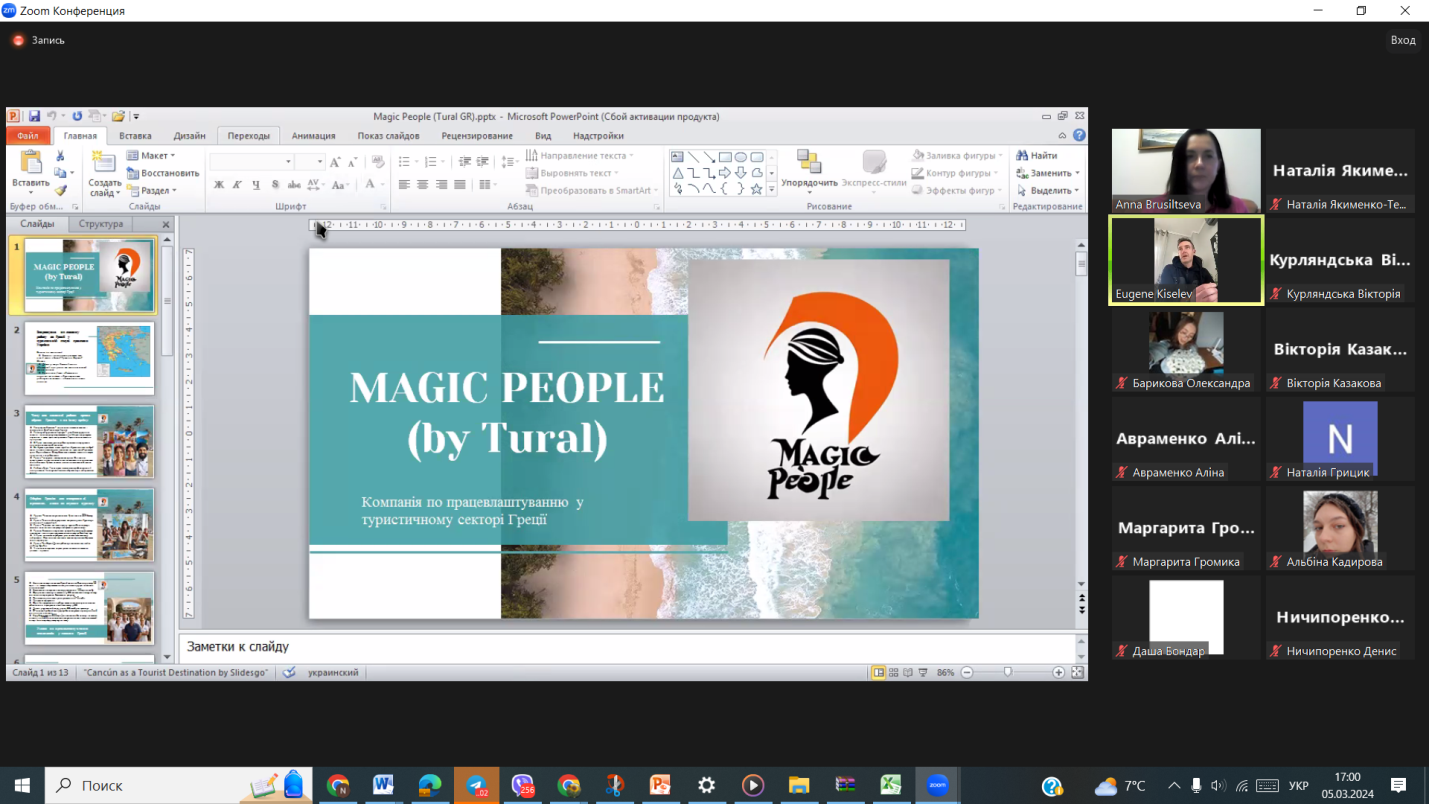Open the PowerPoint help question mark icon
The height and width of the screenshot is (804, 1429).
coord(1079,136)
